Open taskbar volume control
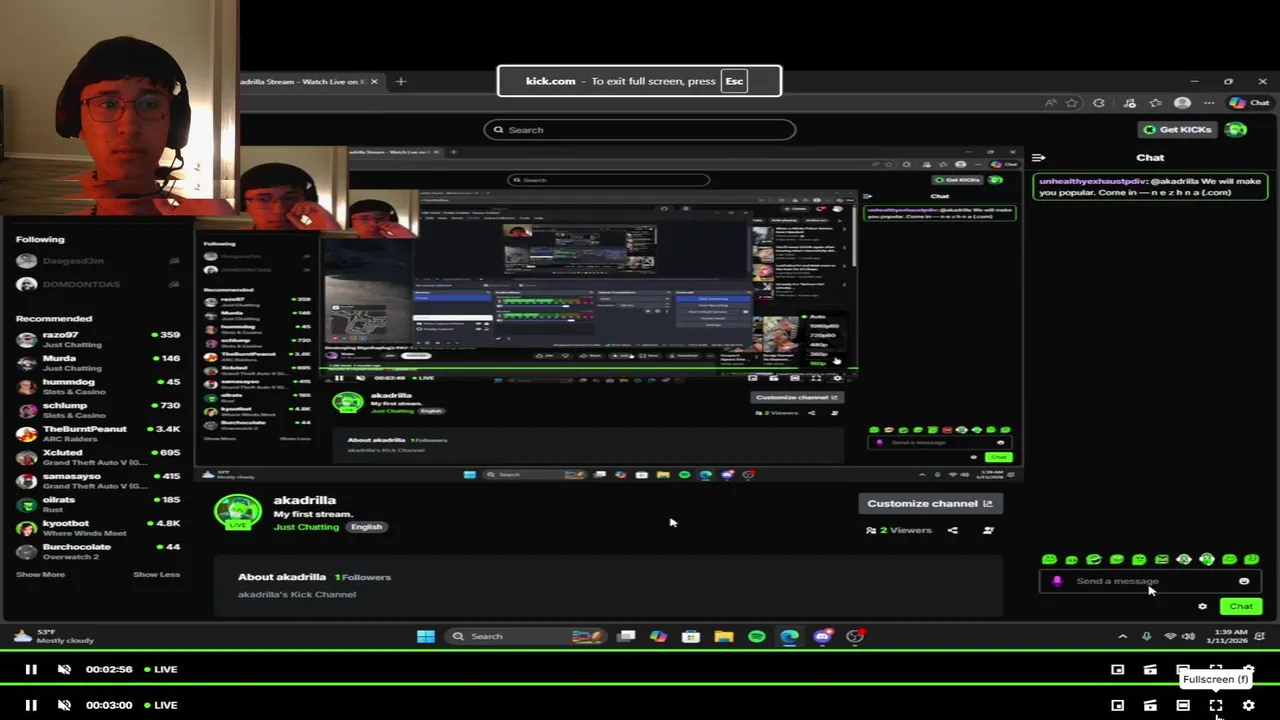This screenshot has width=1280, height=720. [1188, 636]
